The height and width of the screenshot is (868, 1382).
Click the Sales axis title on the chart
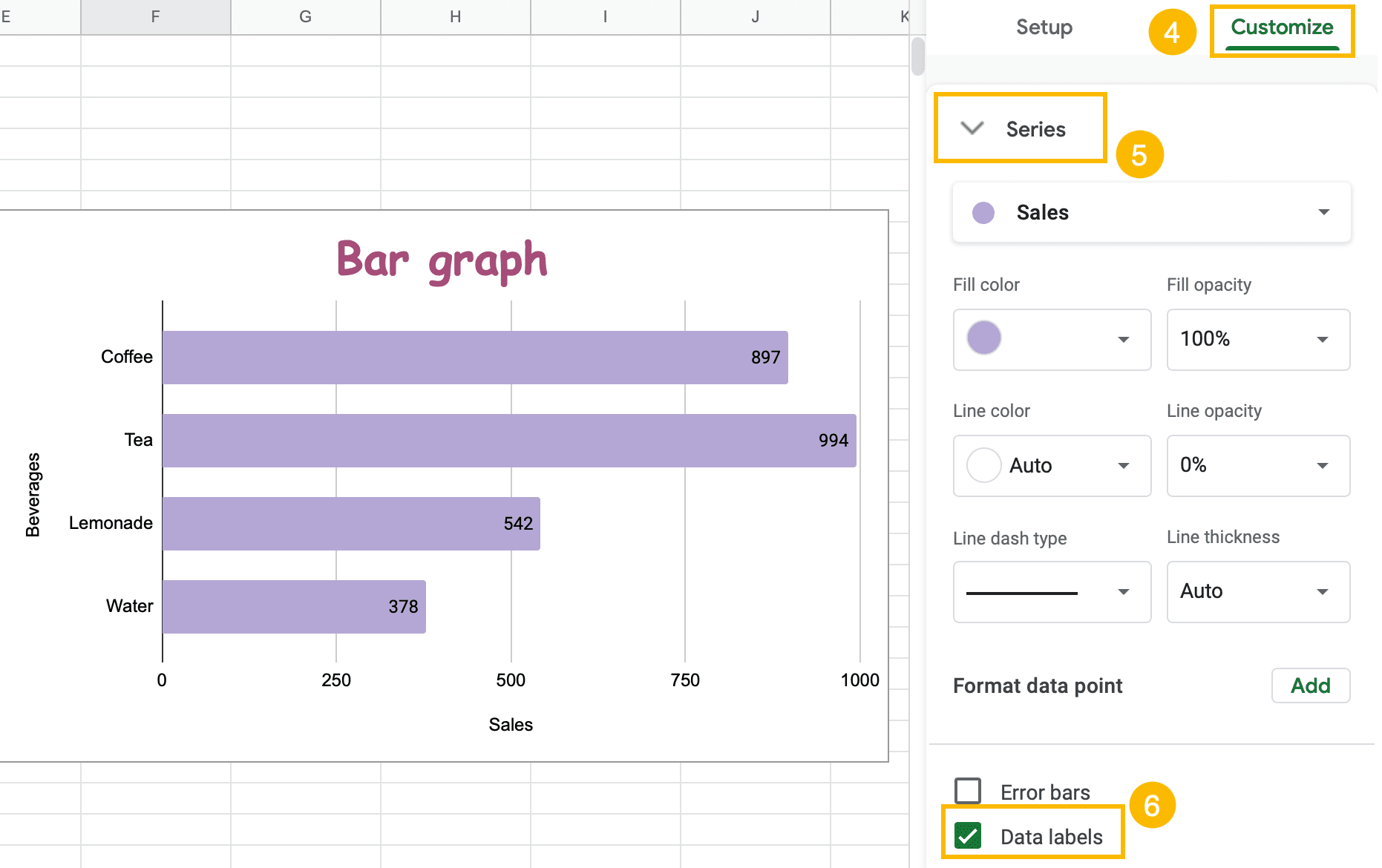[x=510, y=725]
